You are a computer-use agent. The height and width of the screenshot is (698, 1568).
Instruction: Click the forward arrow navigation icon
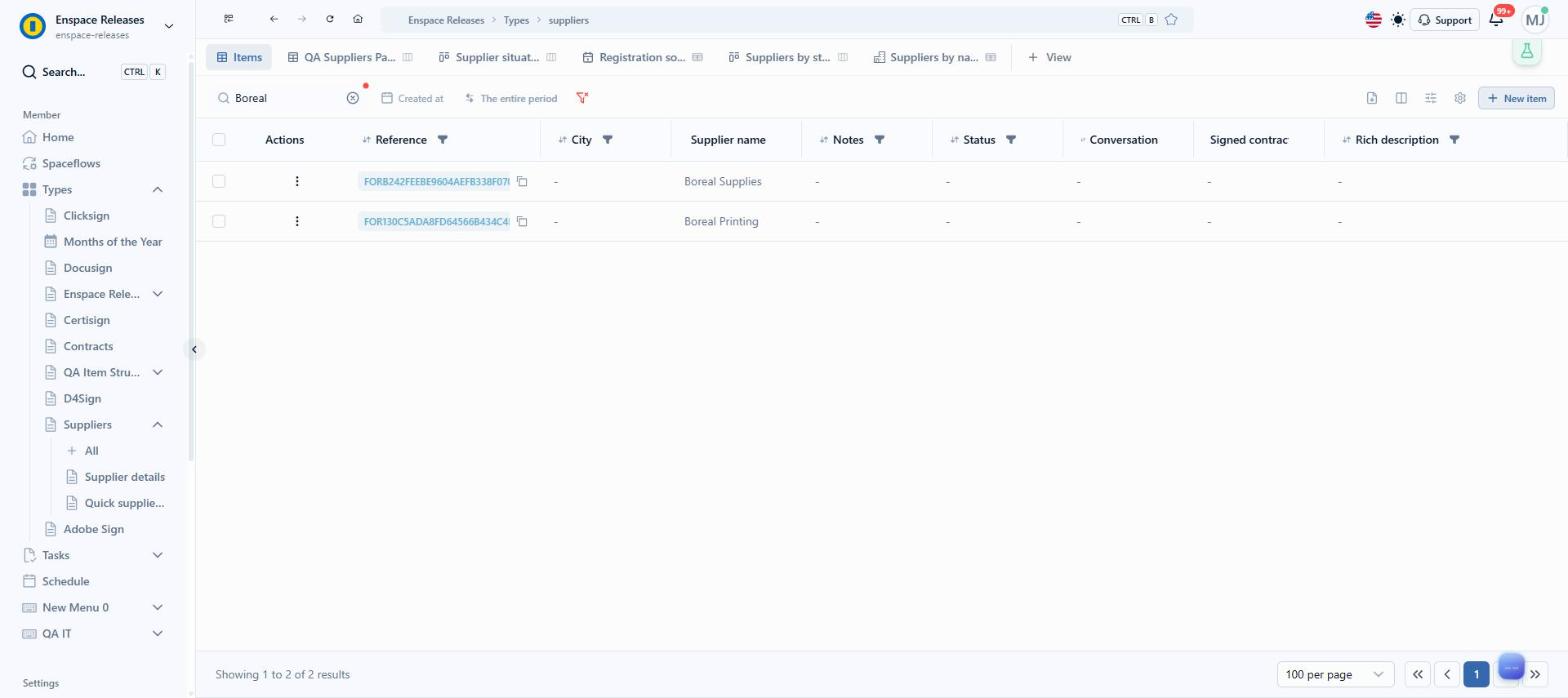click(x=302, y=19)
